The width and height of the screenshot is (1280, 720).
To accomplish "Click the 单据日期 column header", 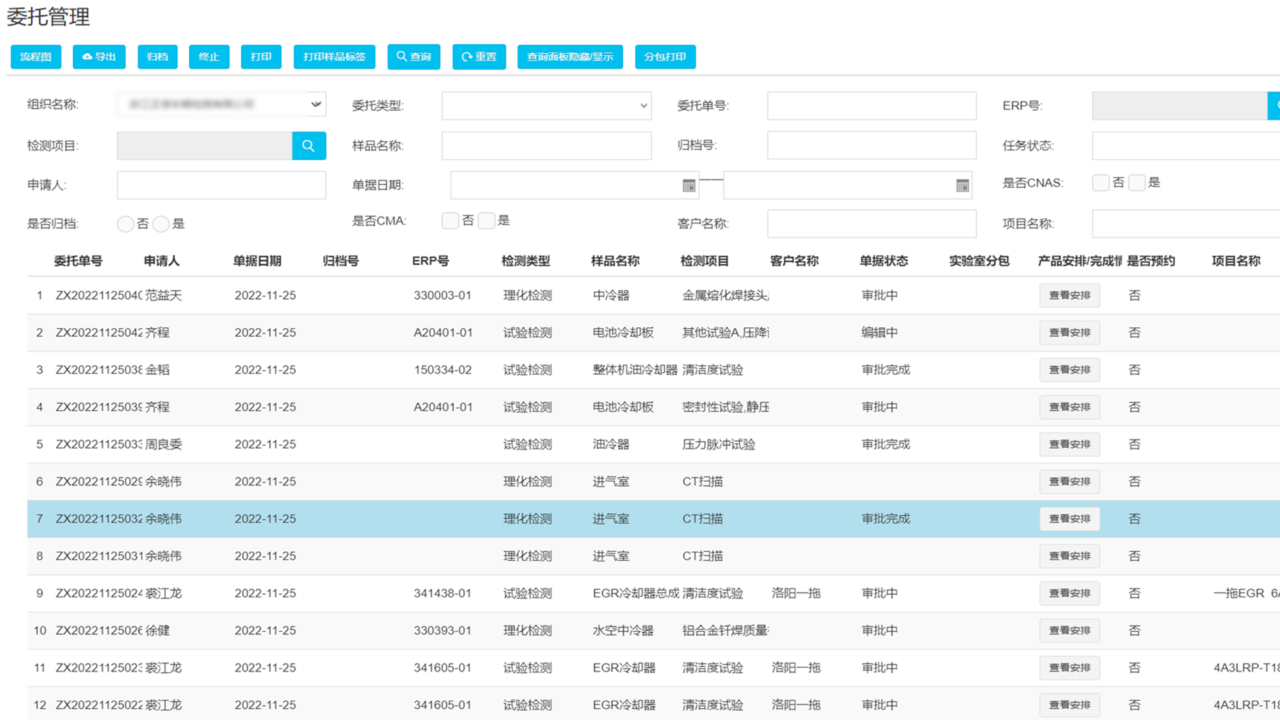I will [x=257, y=261].
